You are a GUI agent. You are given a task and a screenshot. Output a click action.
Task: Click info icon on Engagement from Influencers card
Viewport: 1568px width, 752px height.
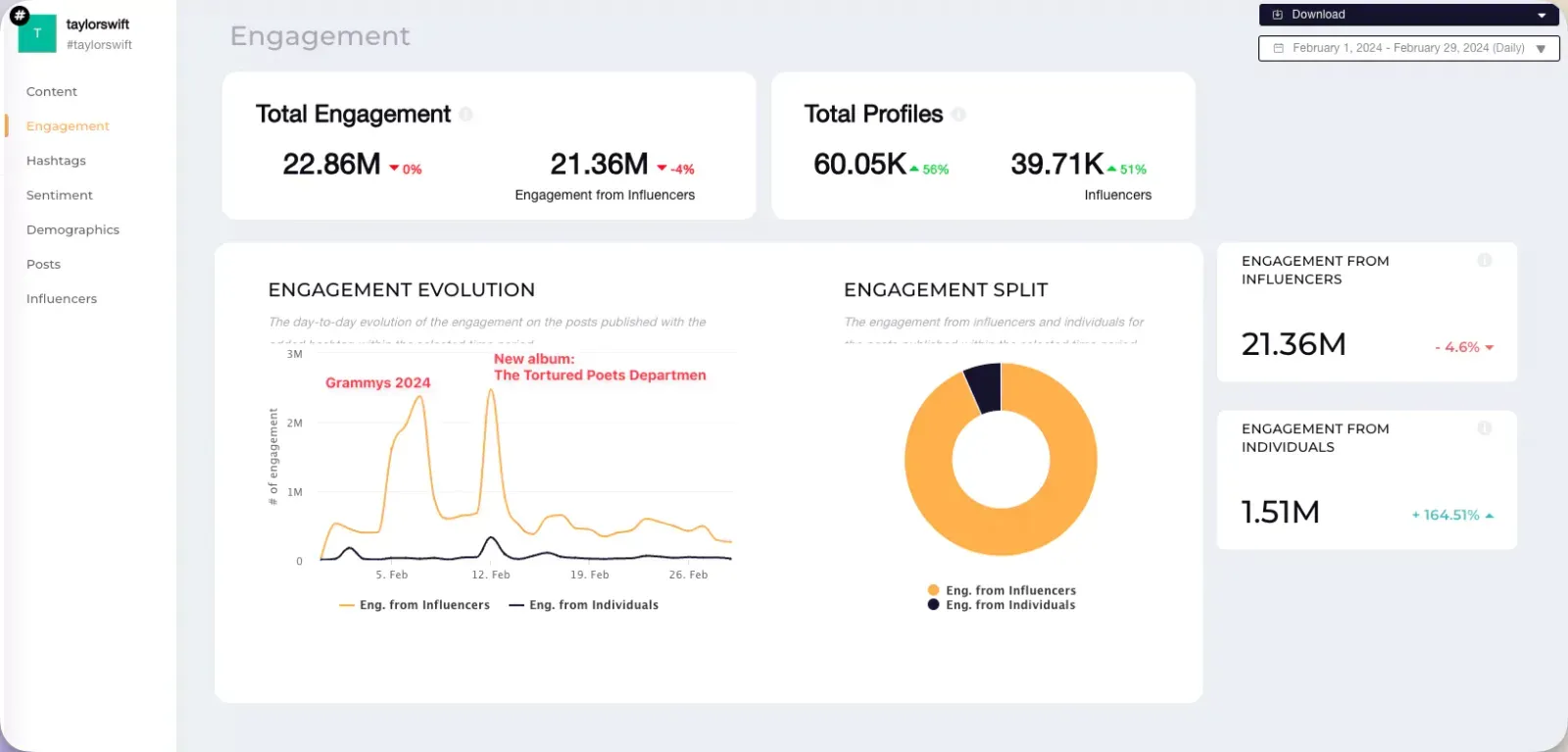[x=1485, y=261]
